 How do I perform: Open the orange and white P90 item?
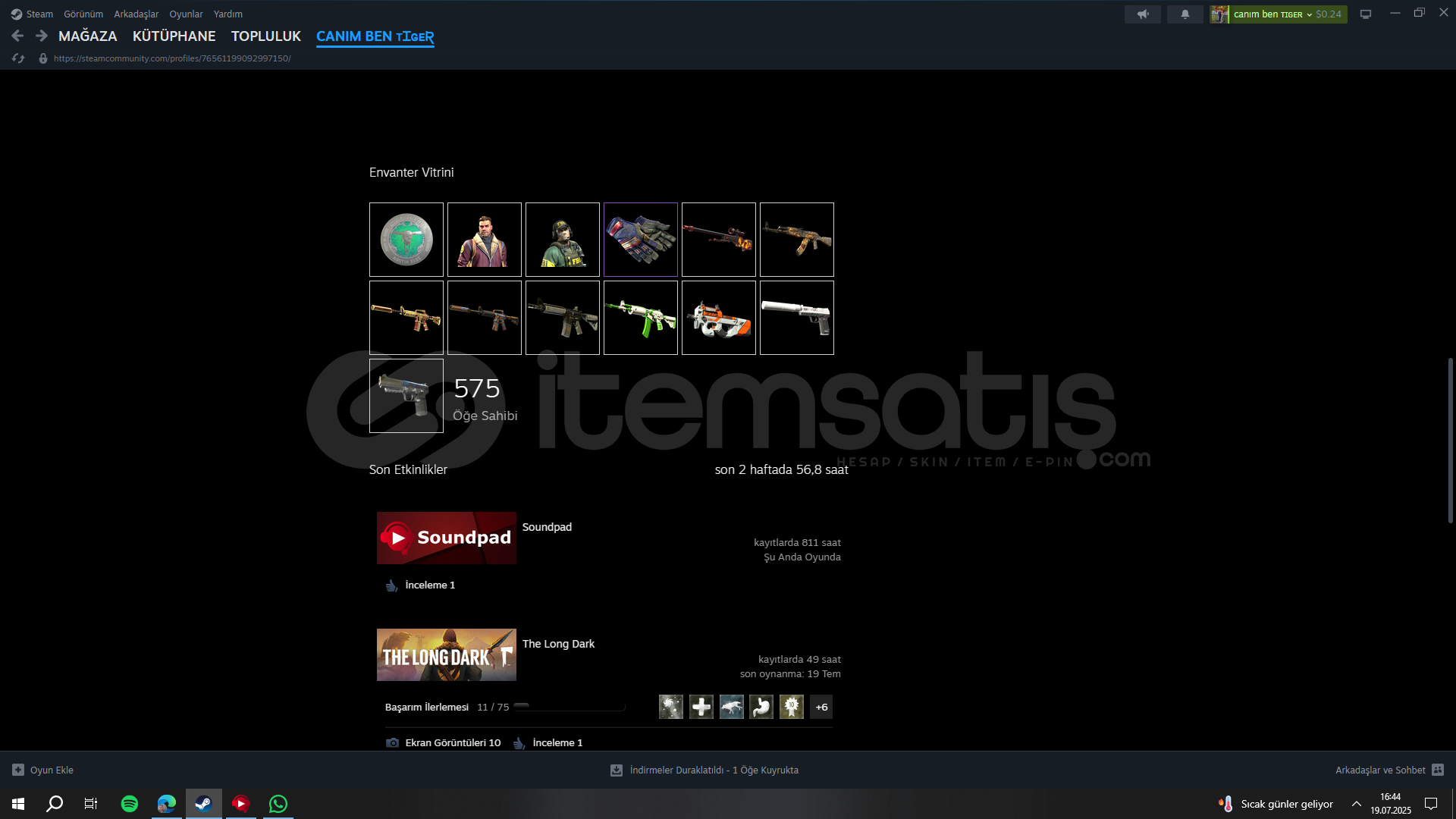[x=719, y=318]
